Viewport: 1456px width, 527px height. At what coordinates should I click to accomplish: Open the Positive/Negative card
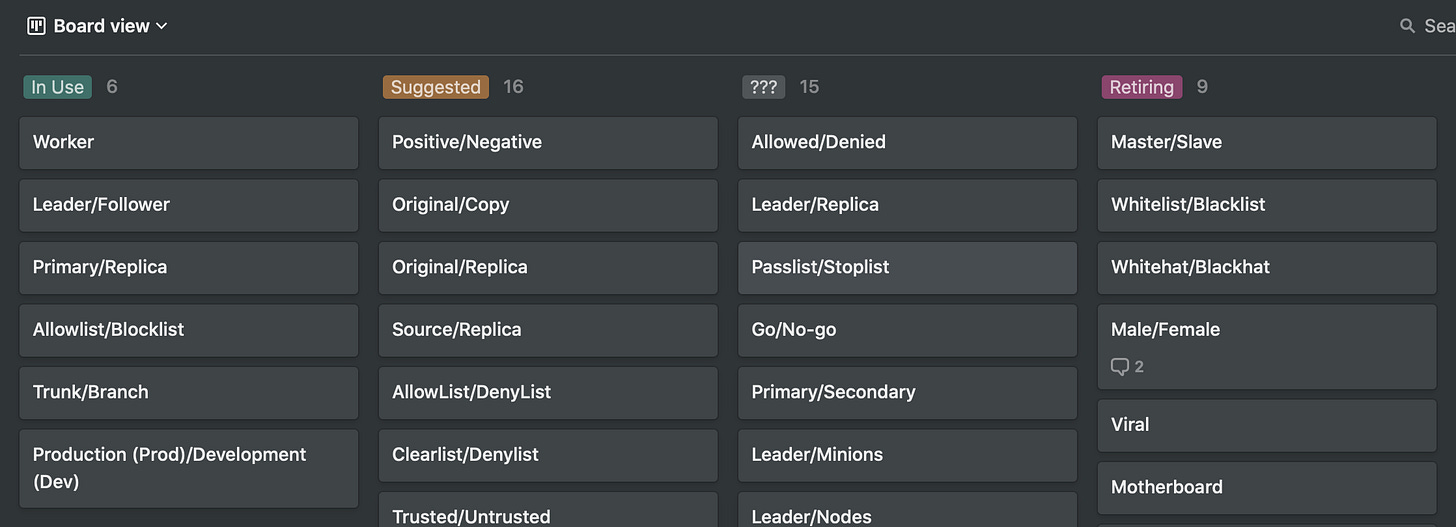click(x=548, y=143)
